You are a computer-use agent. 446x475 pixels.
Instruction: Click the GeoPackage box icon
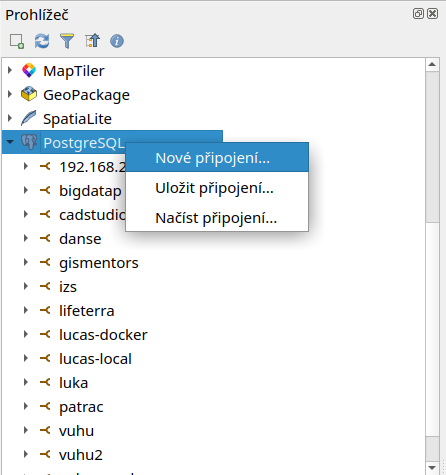(29, 94)
